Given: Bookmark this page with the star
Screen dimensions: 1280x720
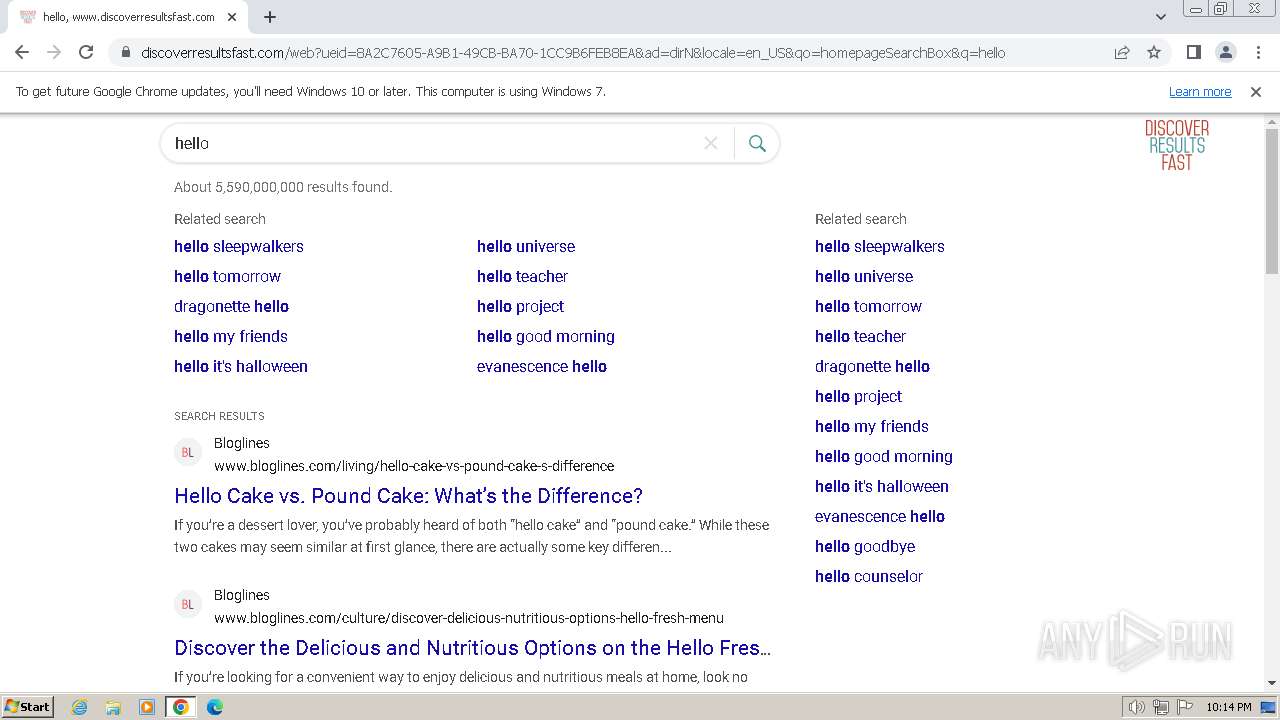Looking at the screenshot, I should click(x=1154, y=53).
